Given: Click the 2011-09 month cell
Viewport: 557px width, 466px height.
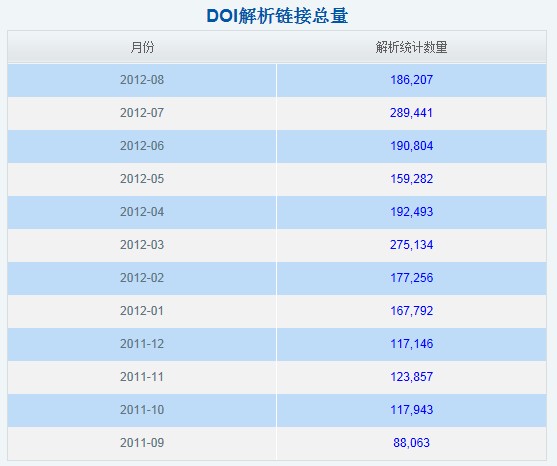Looking at the screenshot, I should point(142,444).
